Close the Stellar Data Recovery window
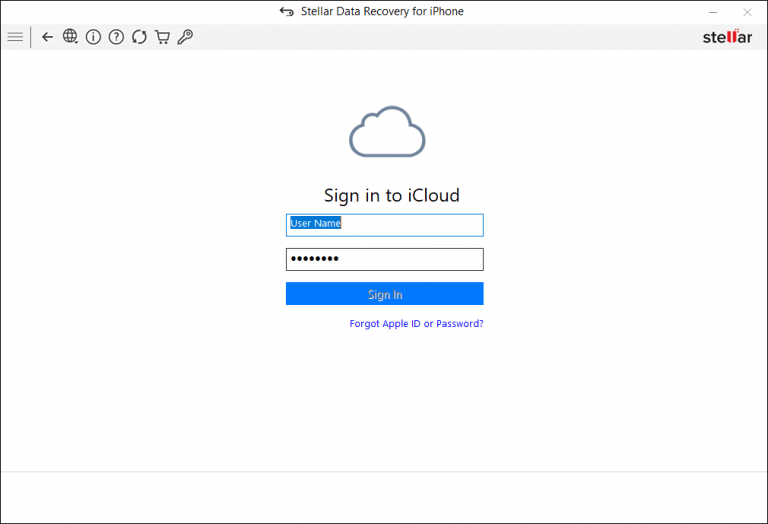 tap(747, 12)
